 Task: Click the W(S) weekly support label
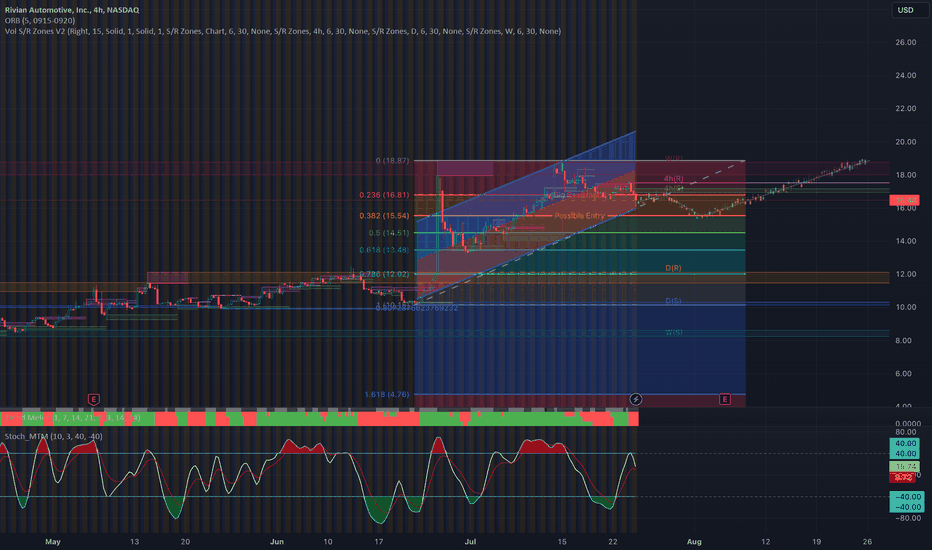point(673,332)
